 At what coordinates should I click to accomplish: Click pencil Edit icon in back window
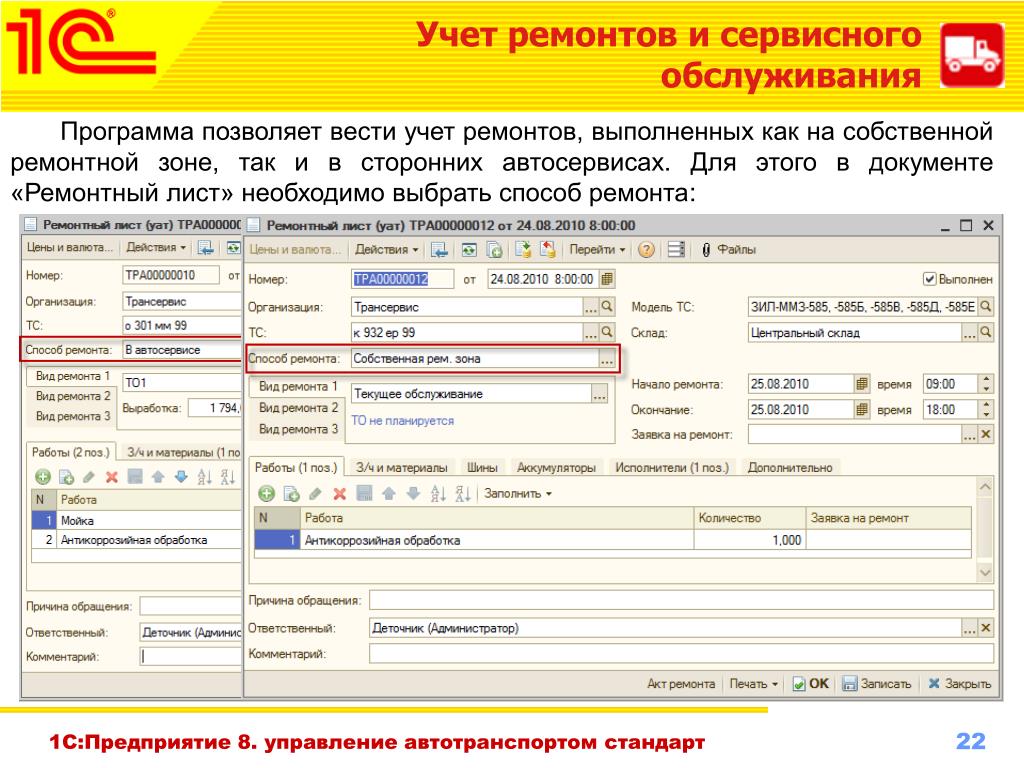[89, 477]
